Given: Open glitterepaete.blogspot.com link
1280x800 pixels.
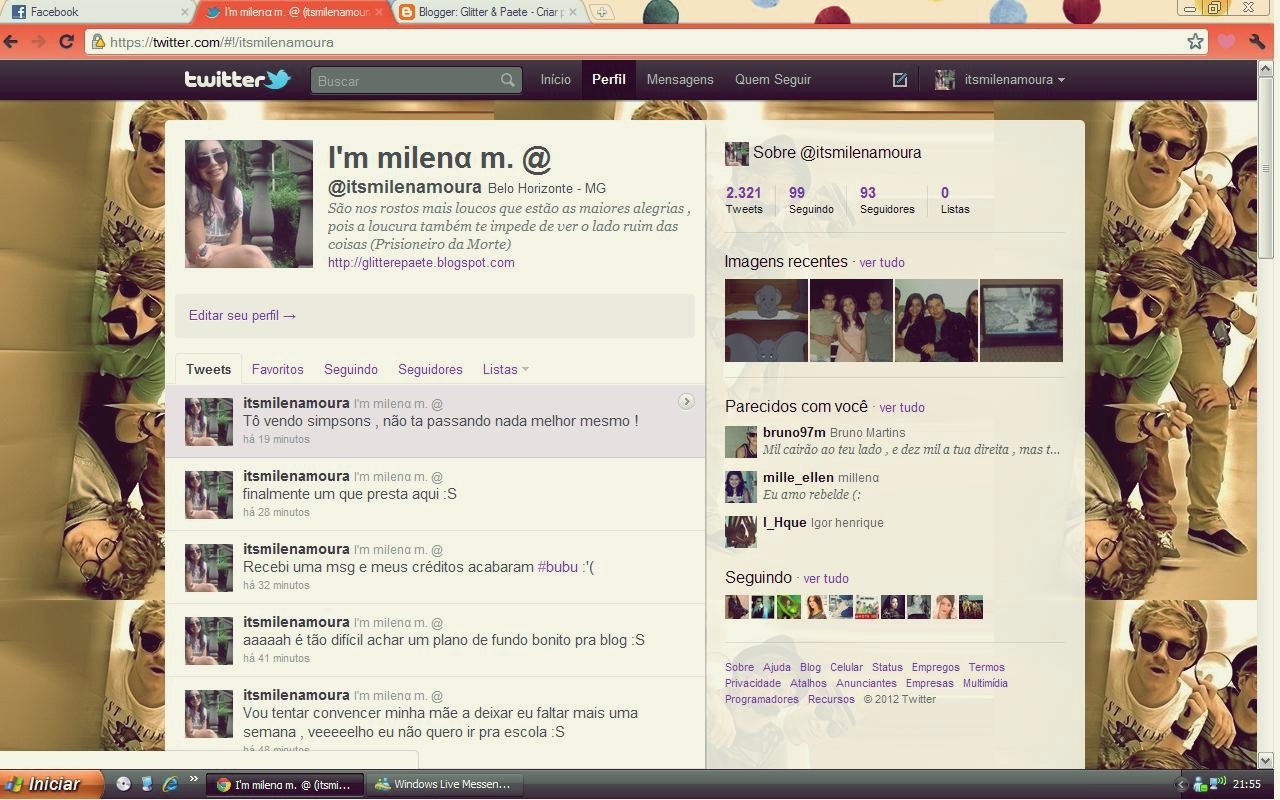Looking at the screenshot, I should pos(421,262).
